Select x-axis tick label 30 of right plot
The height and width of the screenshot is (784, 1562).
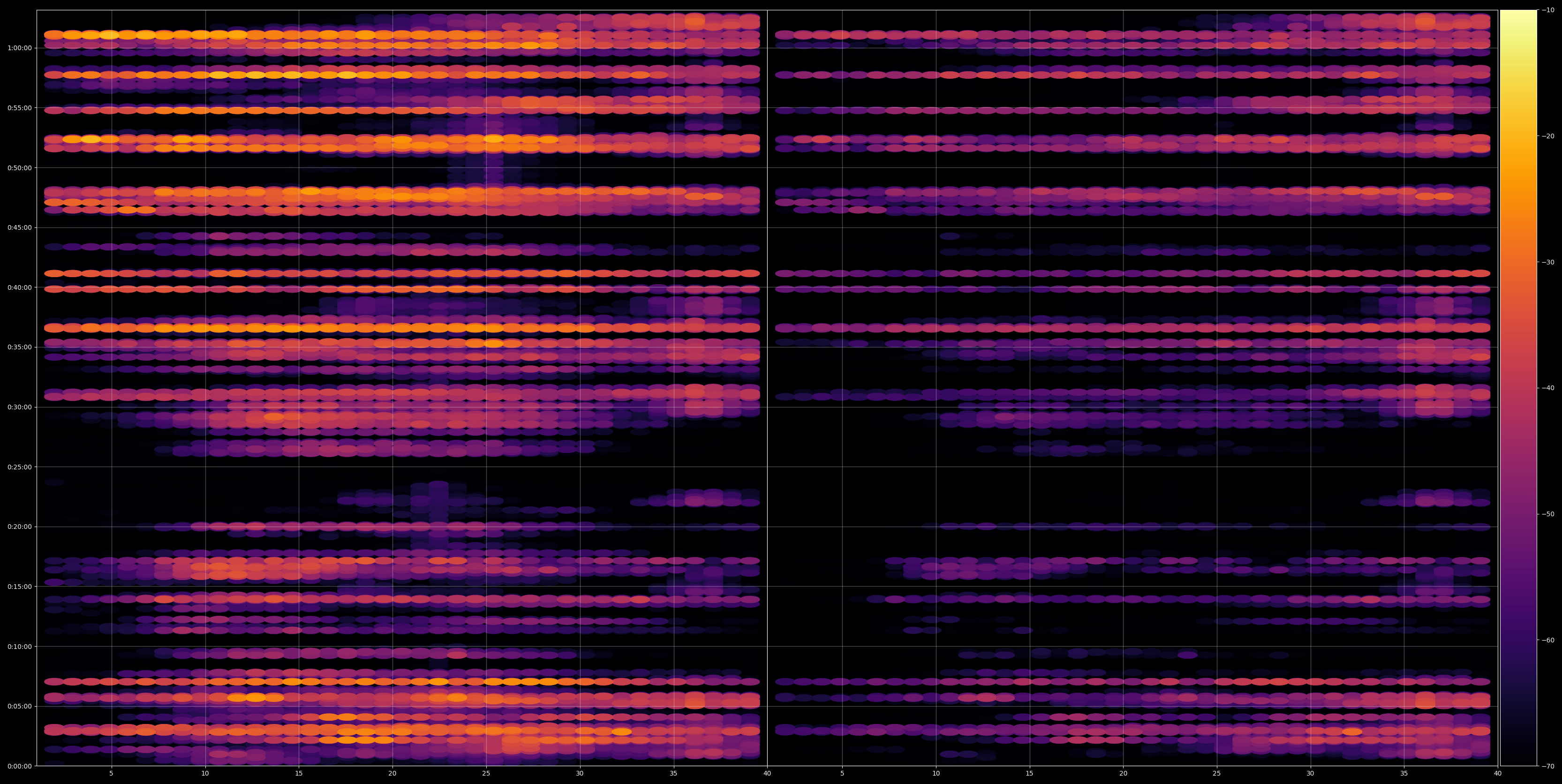click(x=1310, y=774)
